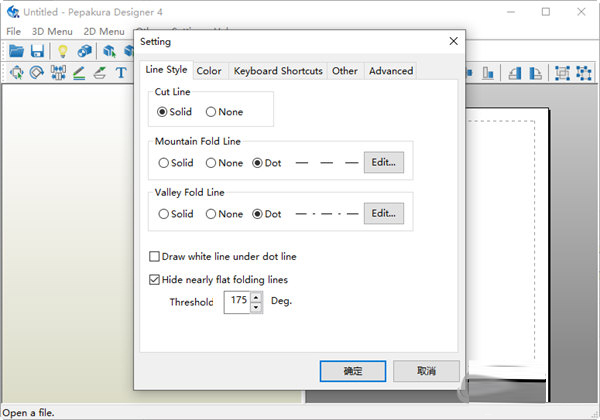Select None for Cut Line
This screenshot has width=600, height=420.
click(212, 112)
